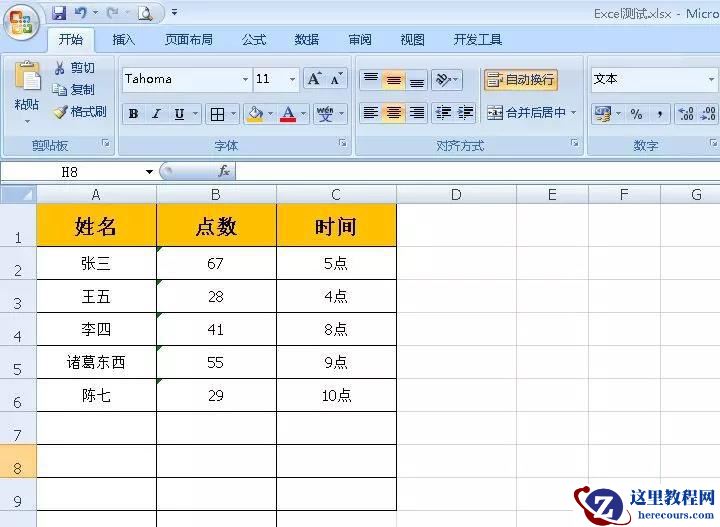Switch to the 公式 ribbon tab
This screenshot has height=527, width=720.
tap(254, 40)
